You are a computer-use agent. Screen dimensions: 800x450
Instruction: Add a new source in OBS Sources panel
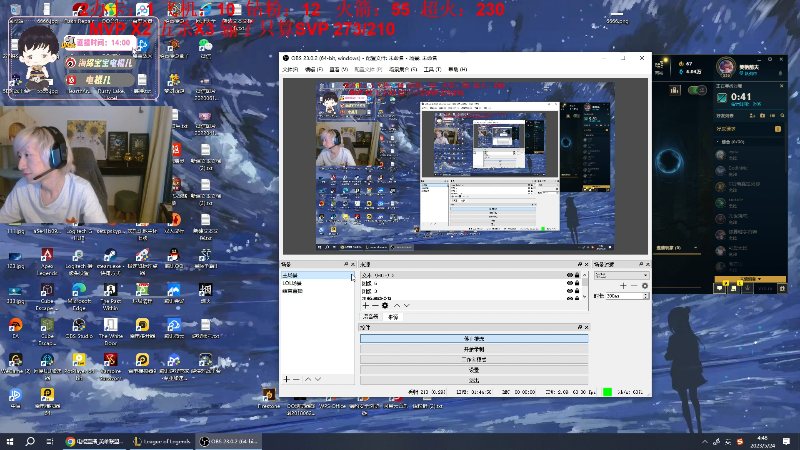click(x=365, y=306)
